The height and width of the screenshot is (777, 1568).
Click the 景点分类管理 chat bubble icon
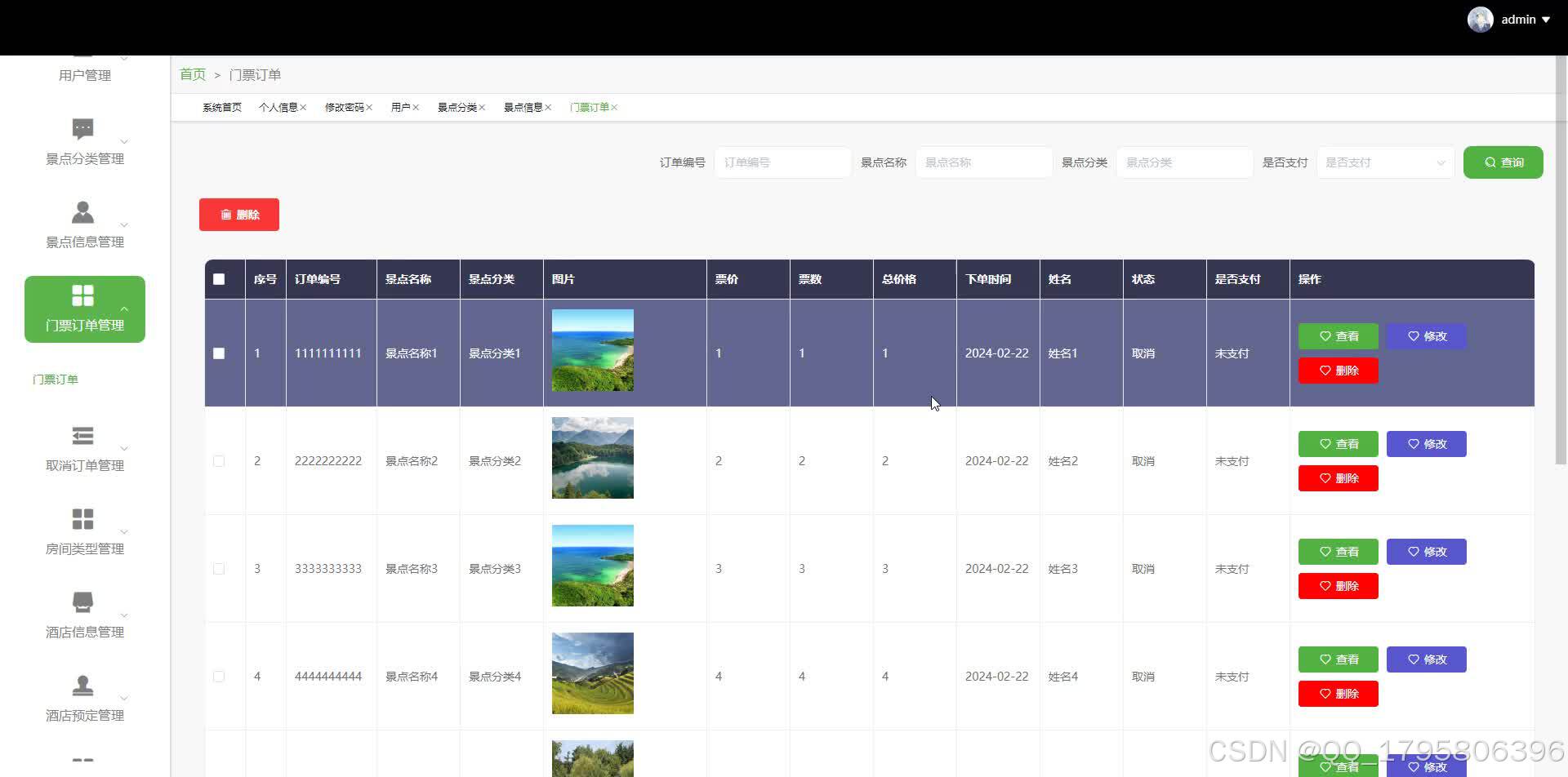coord(82,129)
